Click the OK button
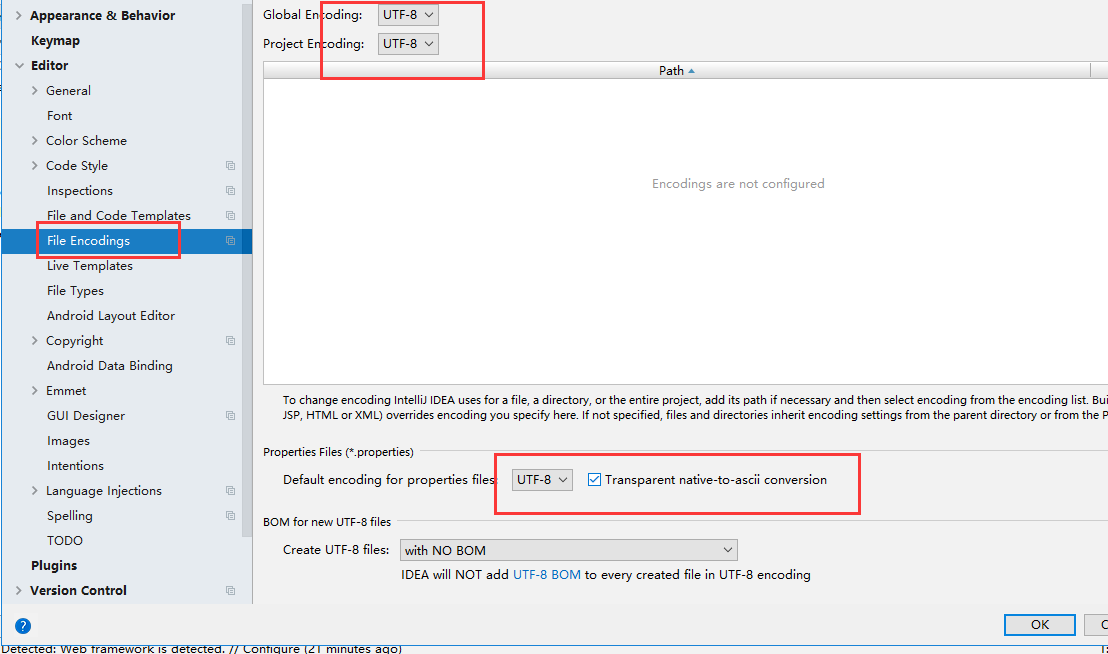This screenshot has width=1108, height=654. [1039, 624]
